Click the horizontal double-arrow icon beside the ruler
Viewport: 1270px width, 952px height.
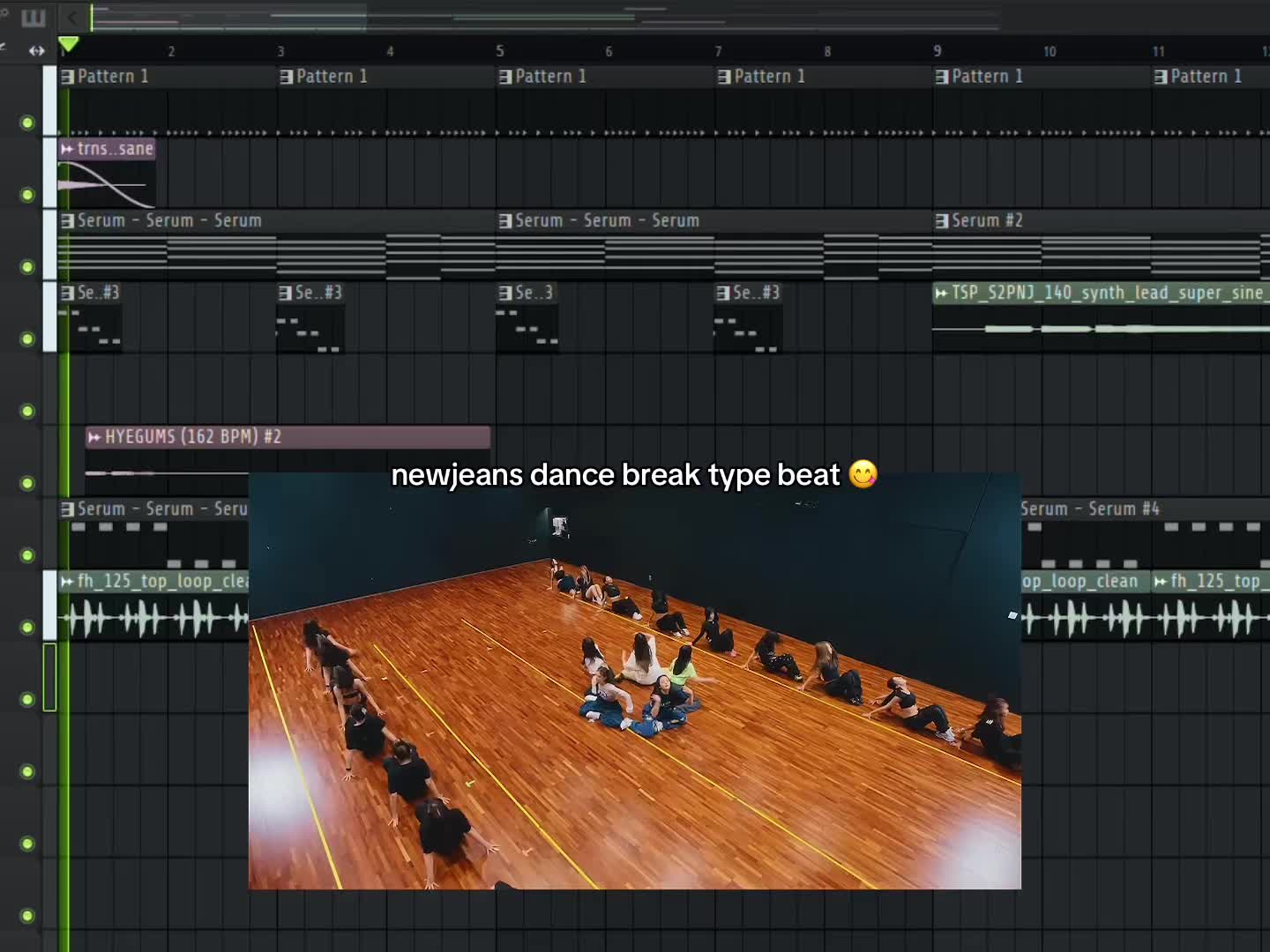click(36, 51)
